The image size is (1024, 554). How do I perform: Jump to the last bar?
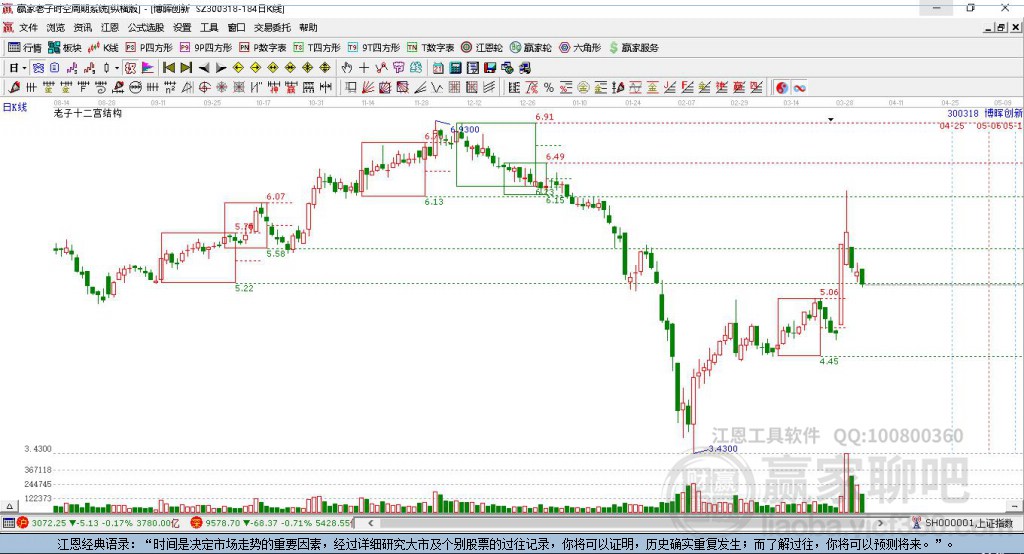[x=186, y=68]
